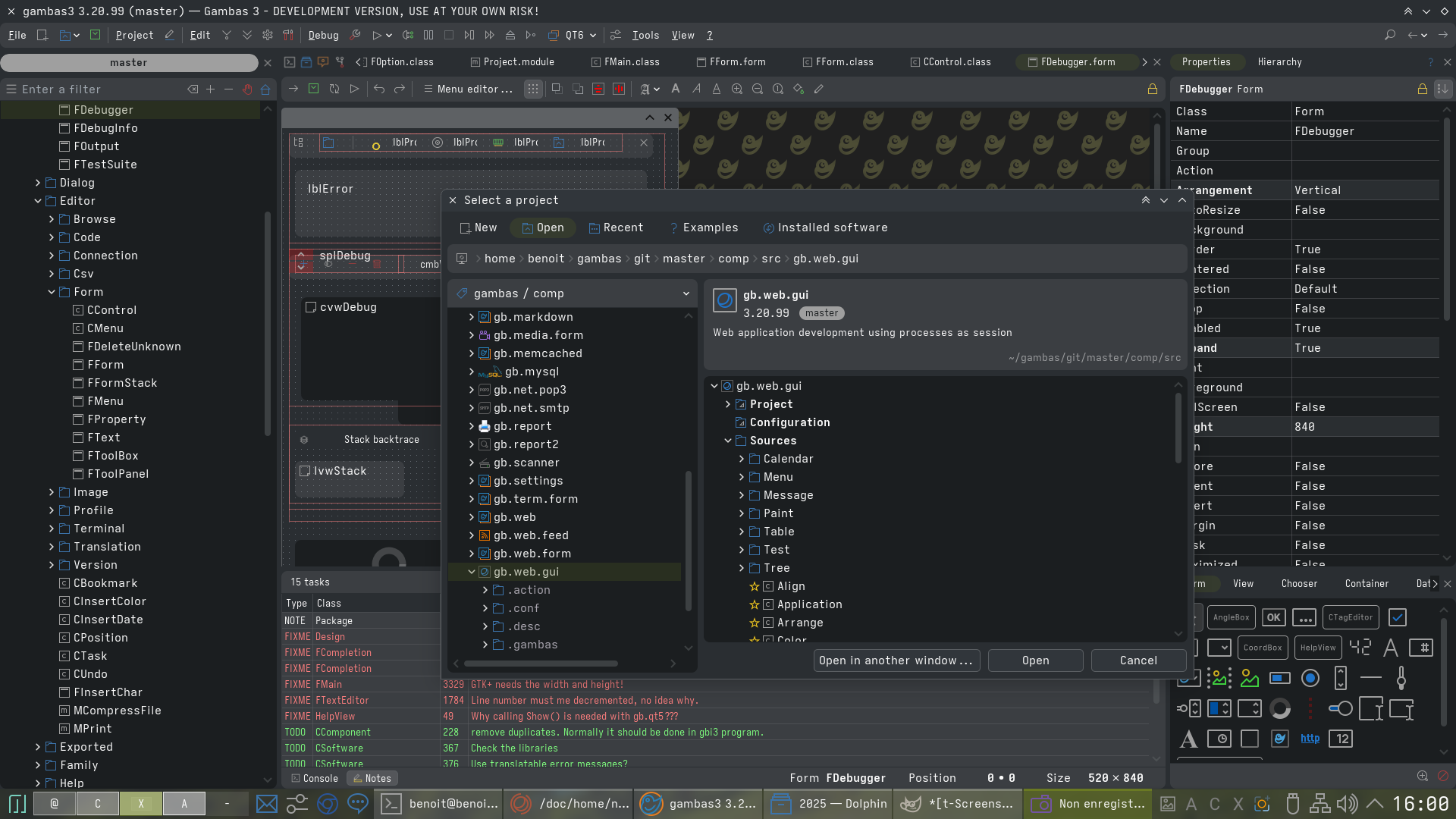The width and height of the screenshot is (1456, 819).
Task: Toggle the lock icon in Properties header
Action: (x=1423, y=89)
